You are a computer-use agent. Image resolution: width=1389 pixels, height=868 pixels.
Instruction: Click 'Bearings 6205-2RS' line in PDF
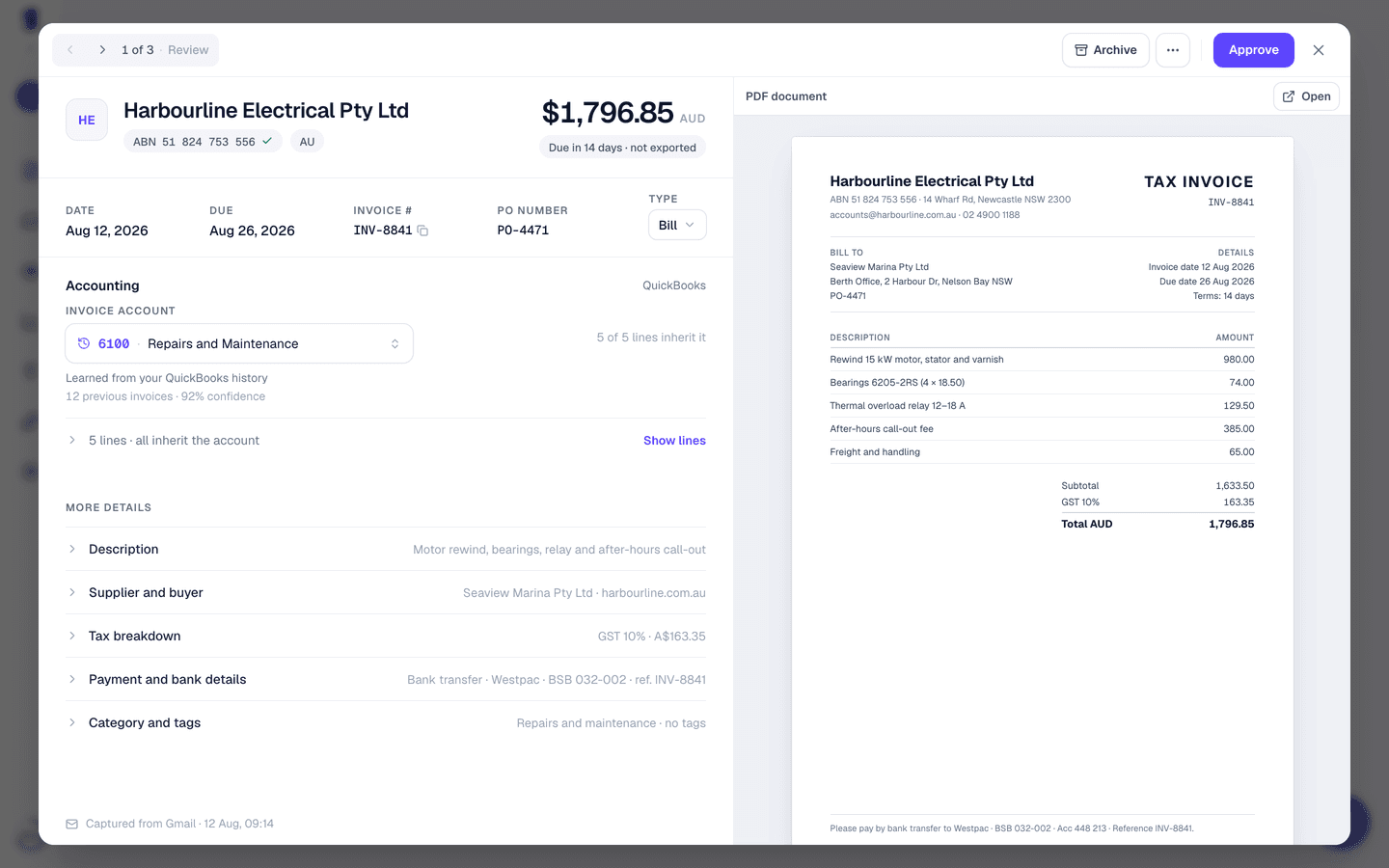pyautogui.click(x=1042, y=383)
